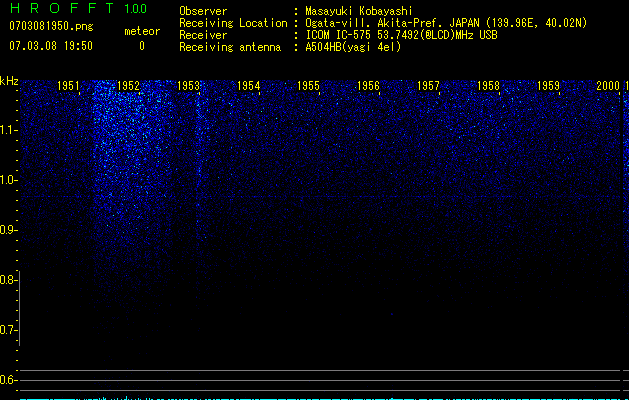The height and width of the screenshot is (400, 629).
Task: Select the filename 0703081950.png
Action: 51,26
